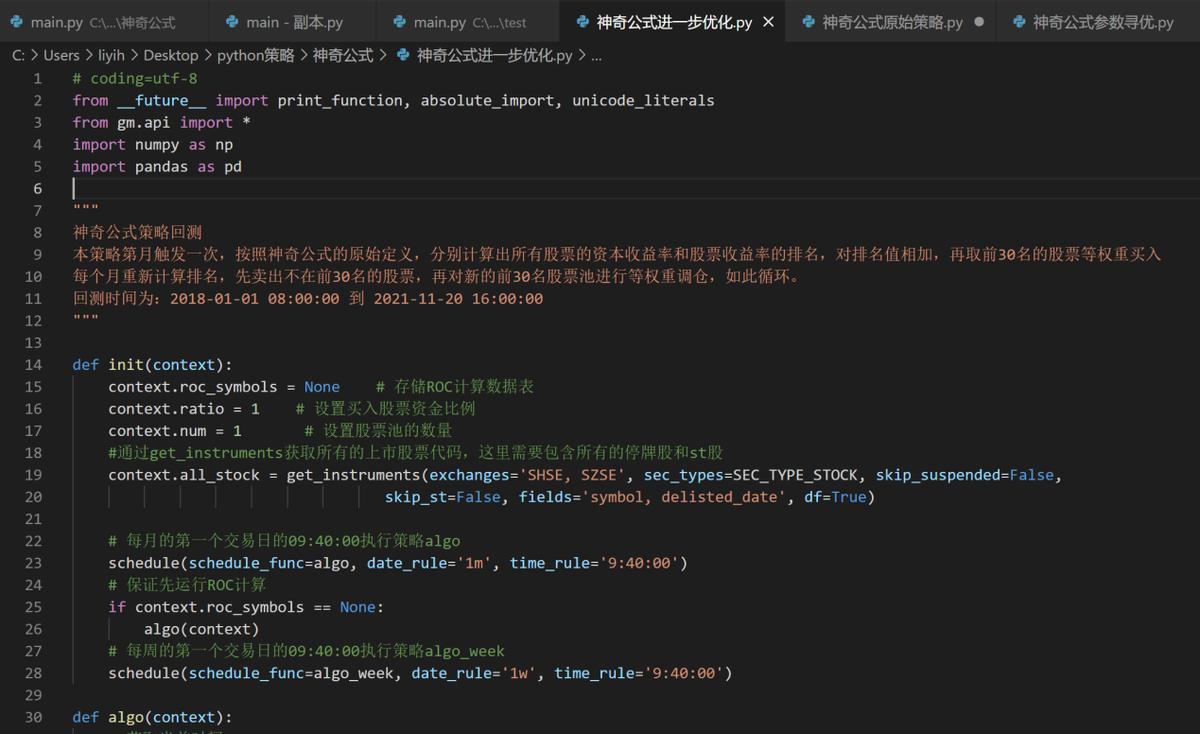Screen dimensions: 1200x734
Task: Click the Python icon on the main - 副本.py tab
Action: (232, 20)
